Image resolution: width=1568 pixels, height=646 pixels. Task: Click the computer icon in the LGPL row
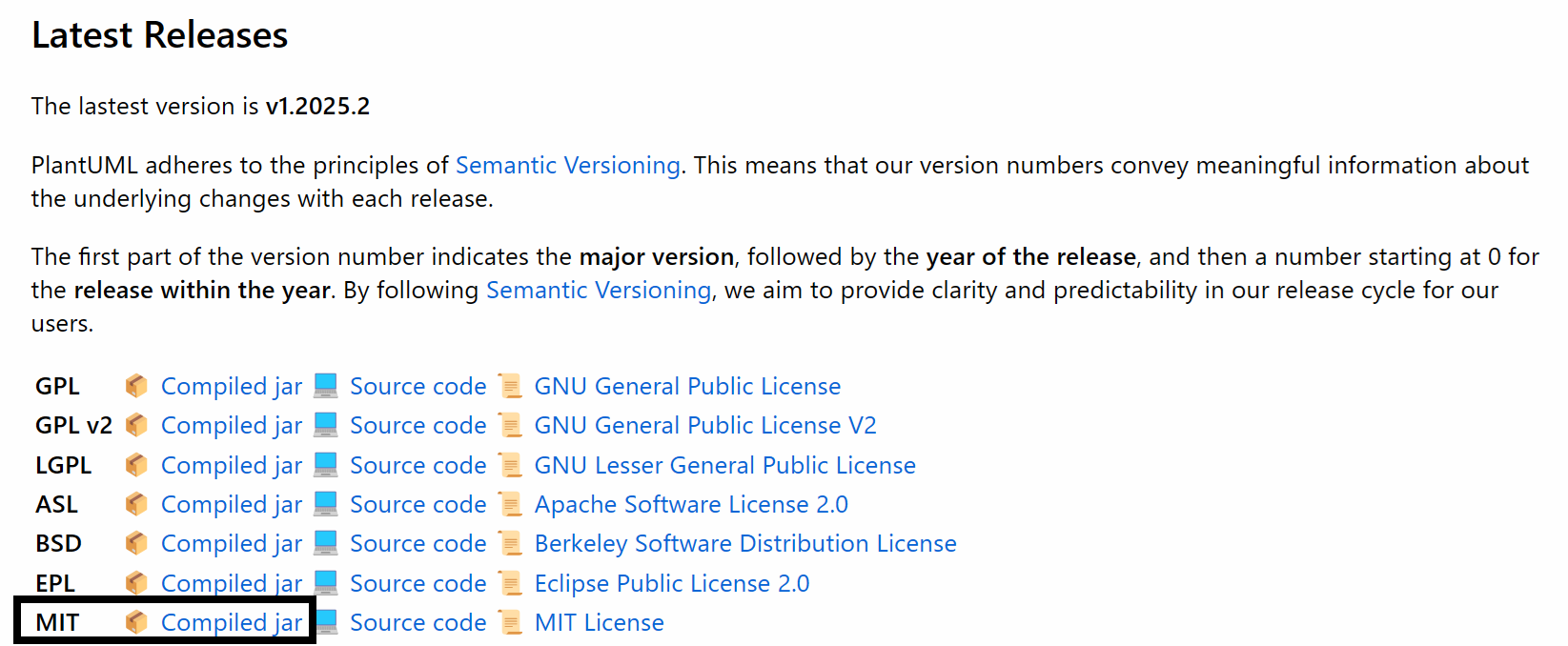click(326, 464)
